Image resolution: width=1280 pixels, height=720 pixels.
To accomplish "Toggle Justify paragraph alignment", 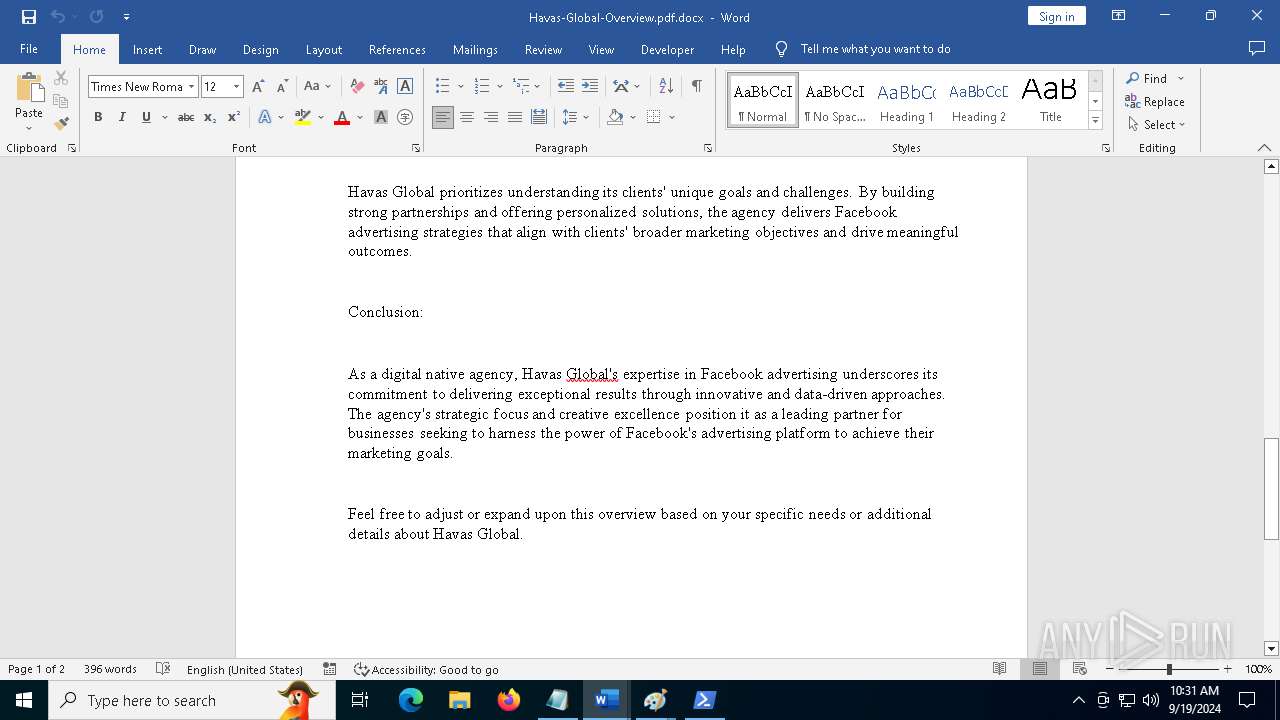I will (515, 118).
